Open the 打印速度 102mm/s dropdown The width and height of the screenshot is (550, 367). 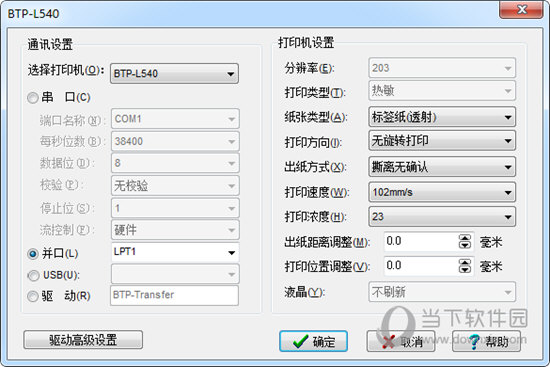click(442, 192)
